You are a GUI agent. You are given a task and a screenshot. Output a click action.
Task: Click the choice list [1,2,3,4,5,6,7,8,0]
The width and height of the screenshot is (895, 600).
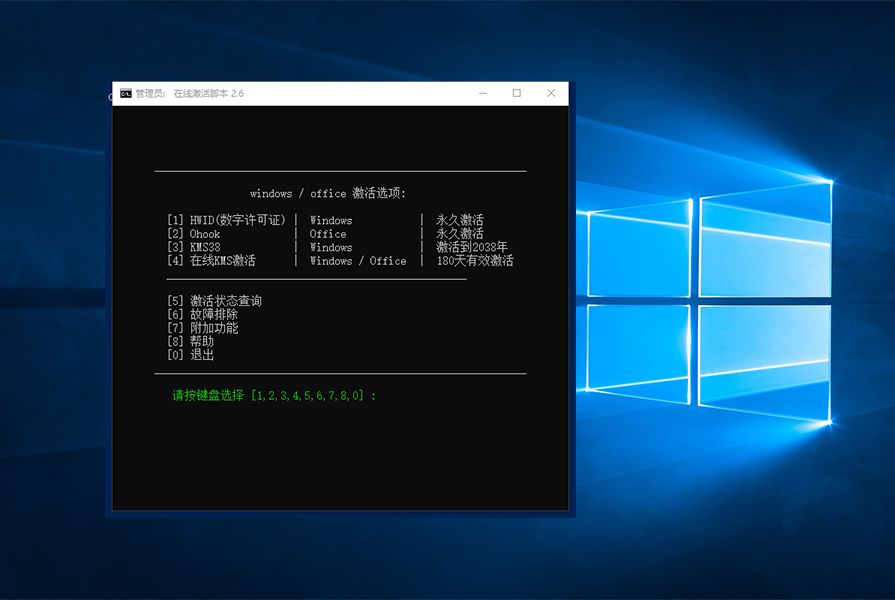307,396
